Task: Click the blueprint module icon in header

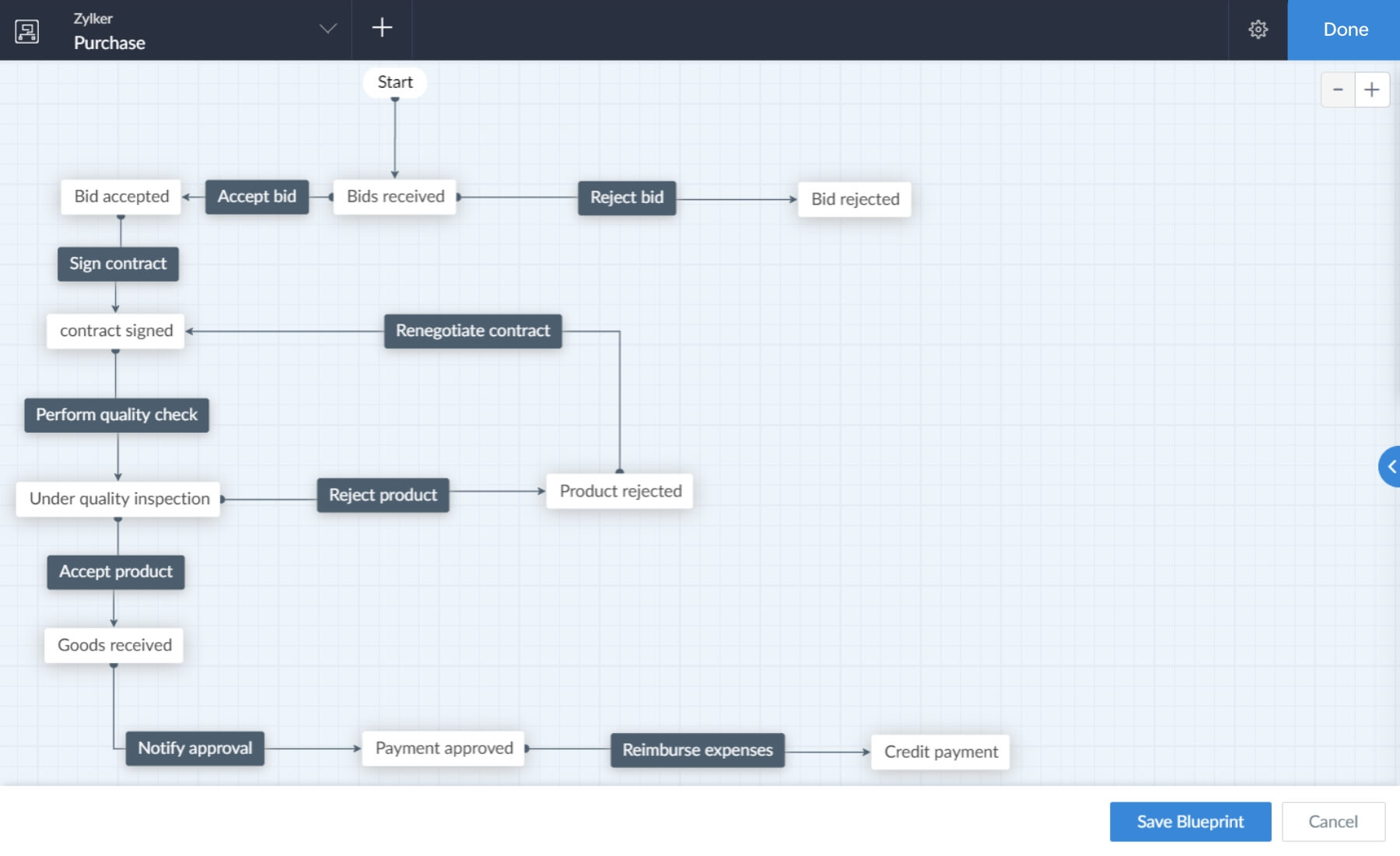Action: coord(27,31)
